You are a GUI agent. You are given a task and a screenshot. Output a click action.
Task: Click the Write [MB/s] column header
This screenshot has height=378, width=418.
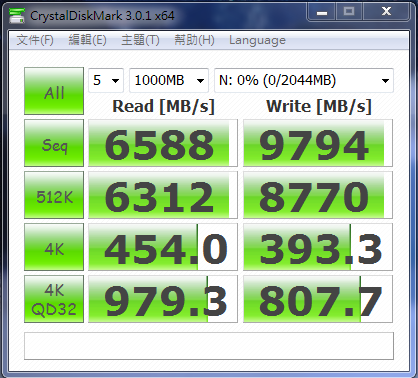[x=319, y=107]
